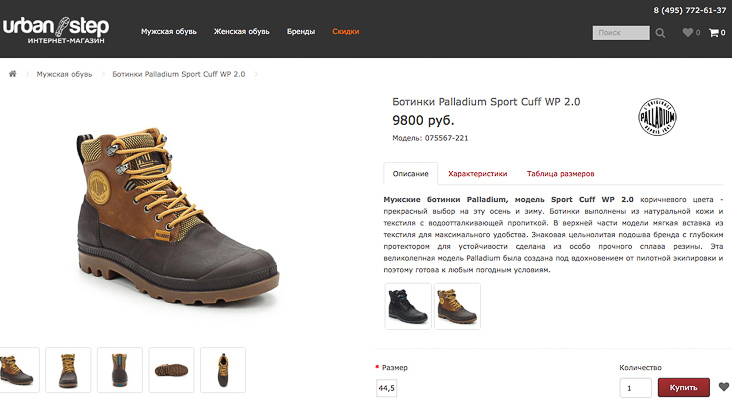Open the Женская обувь menu

(241, 32)
